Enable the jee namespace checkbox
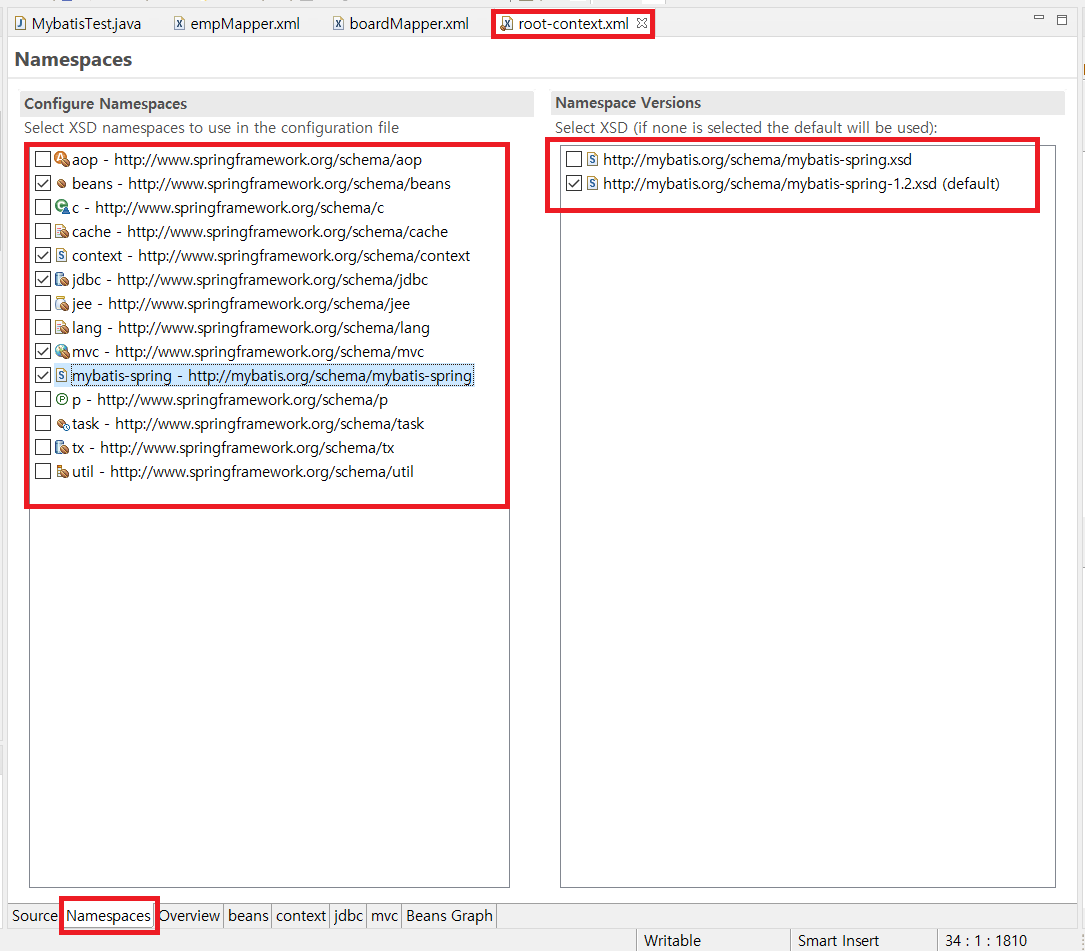1085x951 pixels. (43, 303)
